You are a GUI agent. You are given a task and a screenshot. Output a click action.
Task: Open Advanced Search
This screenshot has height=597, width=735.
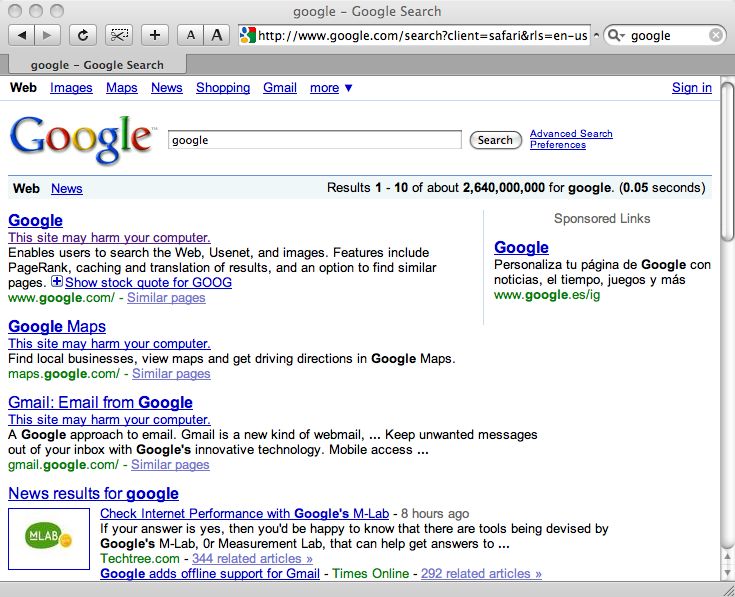coord(571,134)
